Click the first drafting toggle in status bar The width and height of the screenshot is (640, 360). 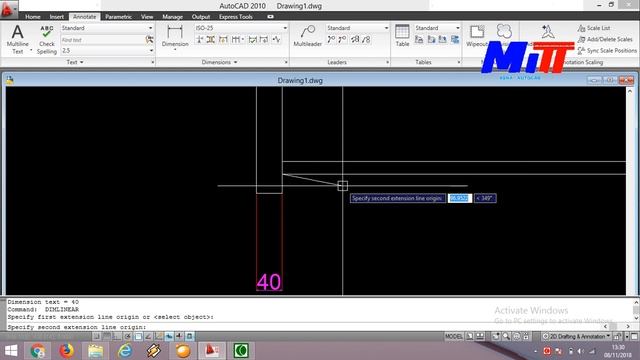pos(96,336)
